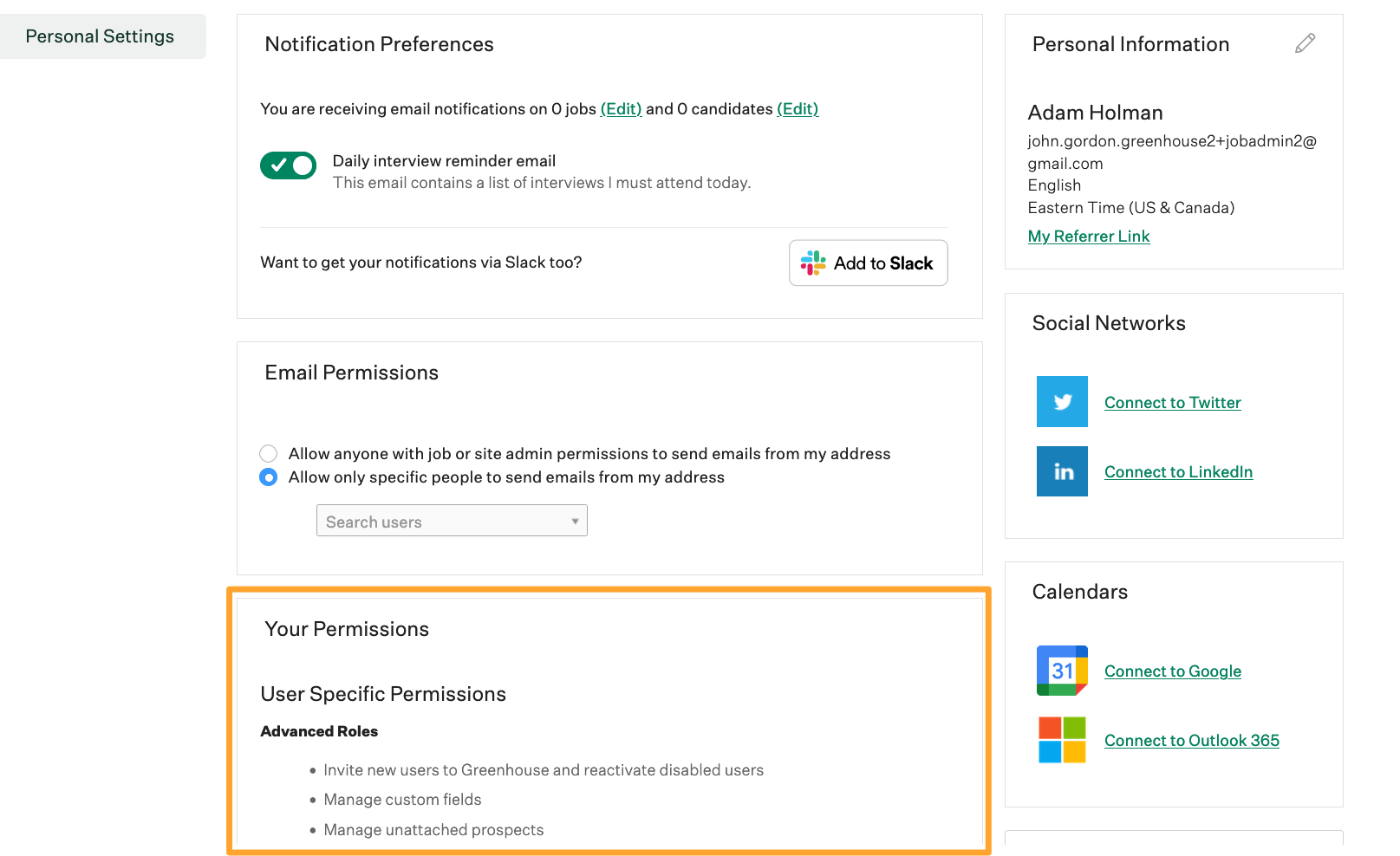Select Personal Settings in the sidebar

(x=100, y=36)
